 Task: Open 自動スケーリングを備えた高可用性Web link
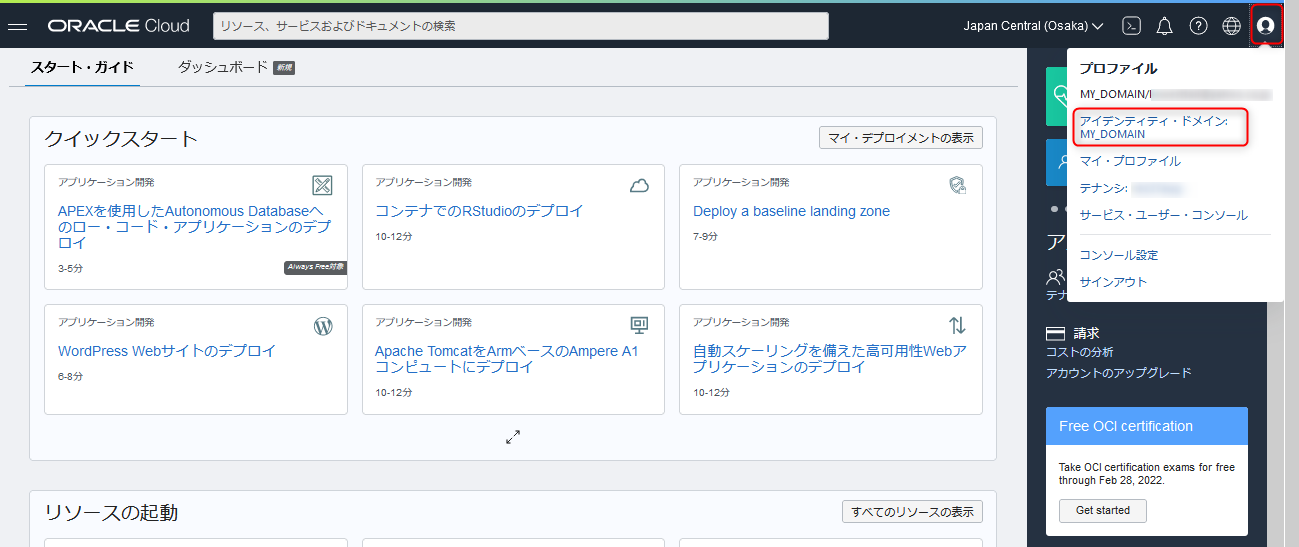point(830,359)
